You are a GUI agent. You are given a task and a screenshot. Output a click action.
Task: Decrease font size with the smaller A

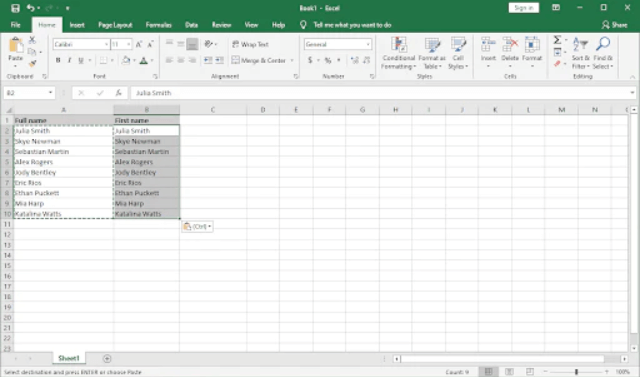pyautogui.click(x=150, y=44)
